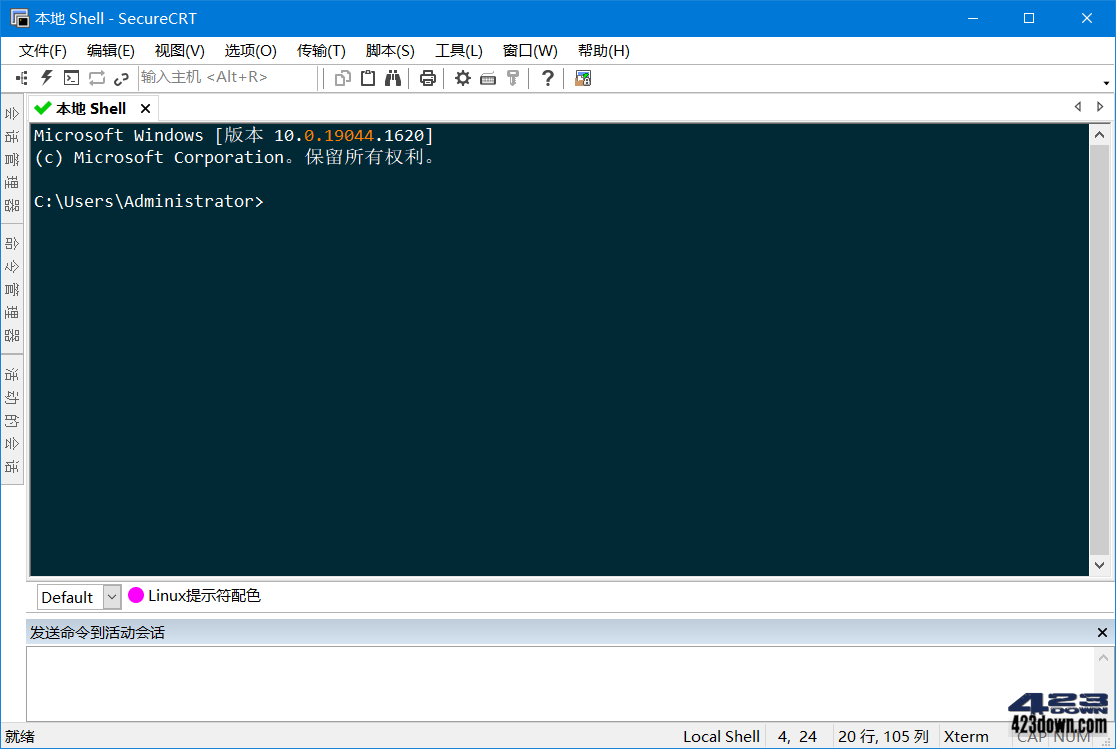Open the Quick Connect lightning icon
Image resolution: width=1116 pixels, height=749 pixels.
(x=46, y=77)
